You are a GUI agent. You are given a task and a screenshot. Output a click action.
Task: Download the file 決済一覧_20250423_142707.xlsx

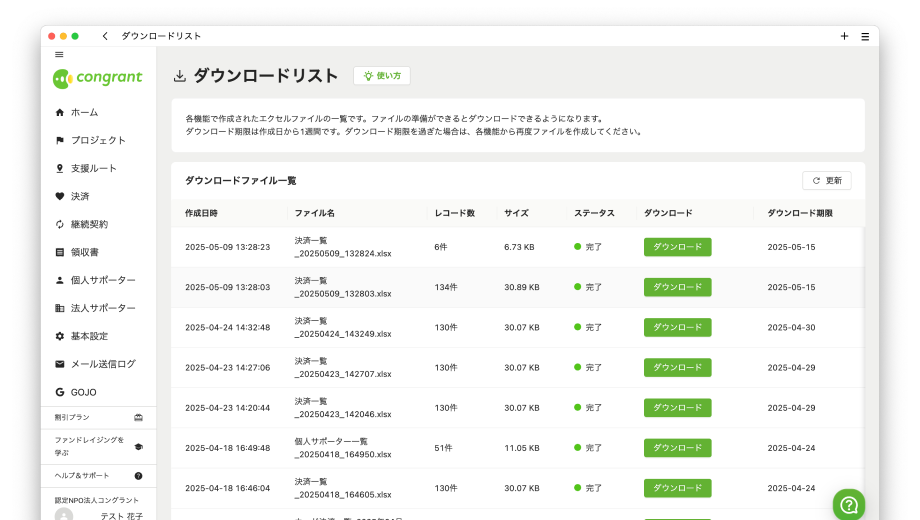[678, 367]
